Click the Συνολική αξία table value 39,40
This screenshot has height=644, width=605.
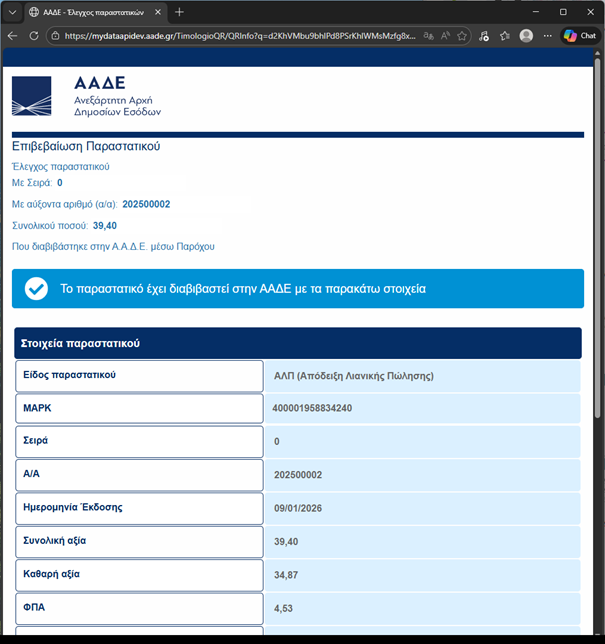point(286,542)
